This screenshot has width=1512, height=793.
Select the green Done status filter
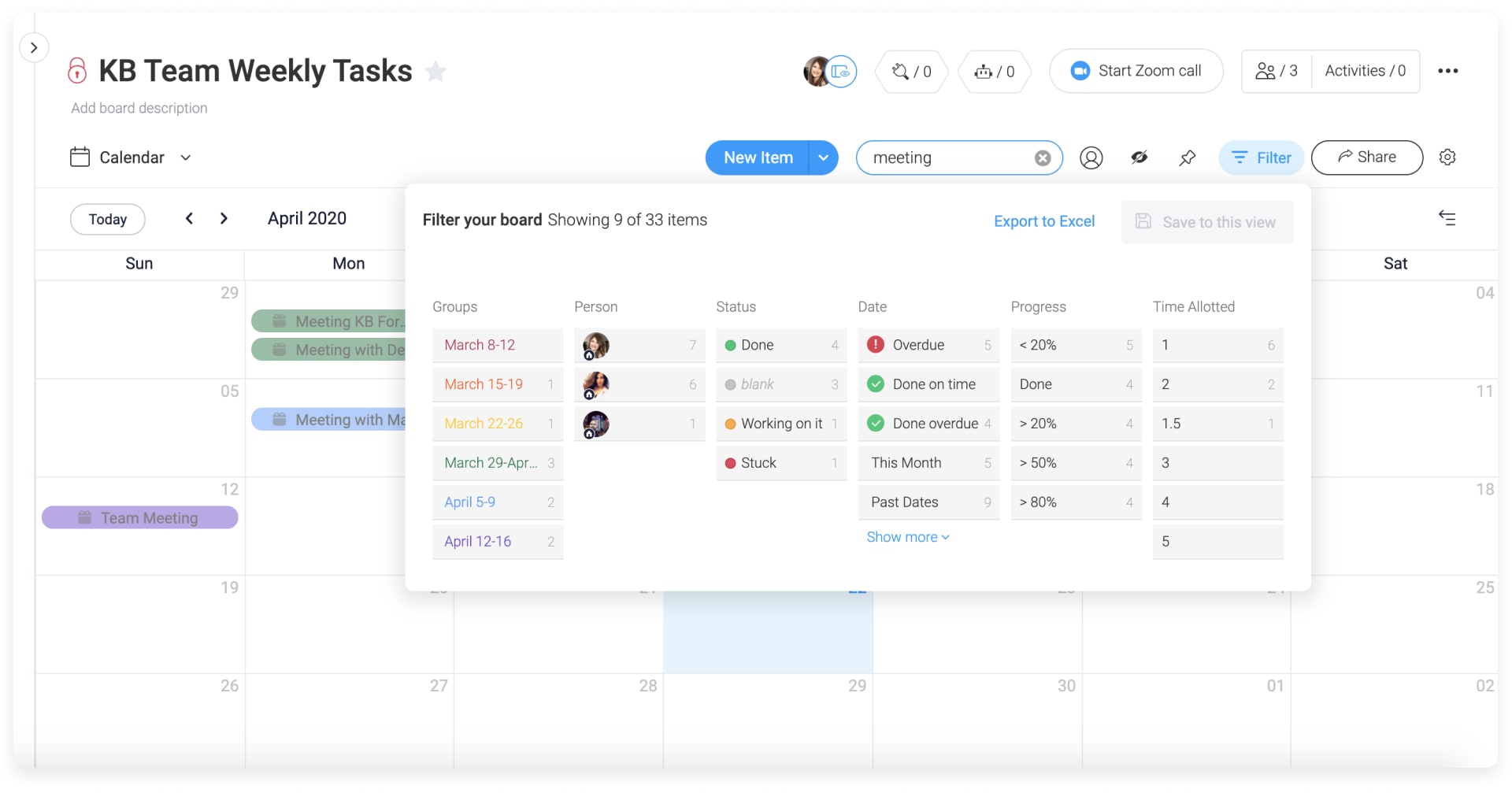[781, 345]
